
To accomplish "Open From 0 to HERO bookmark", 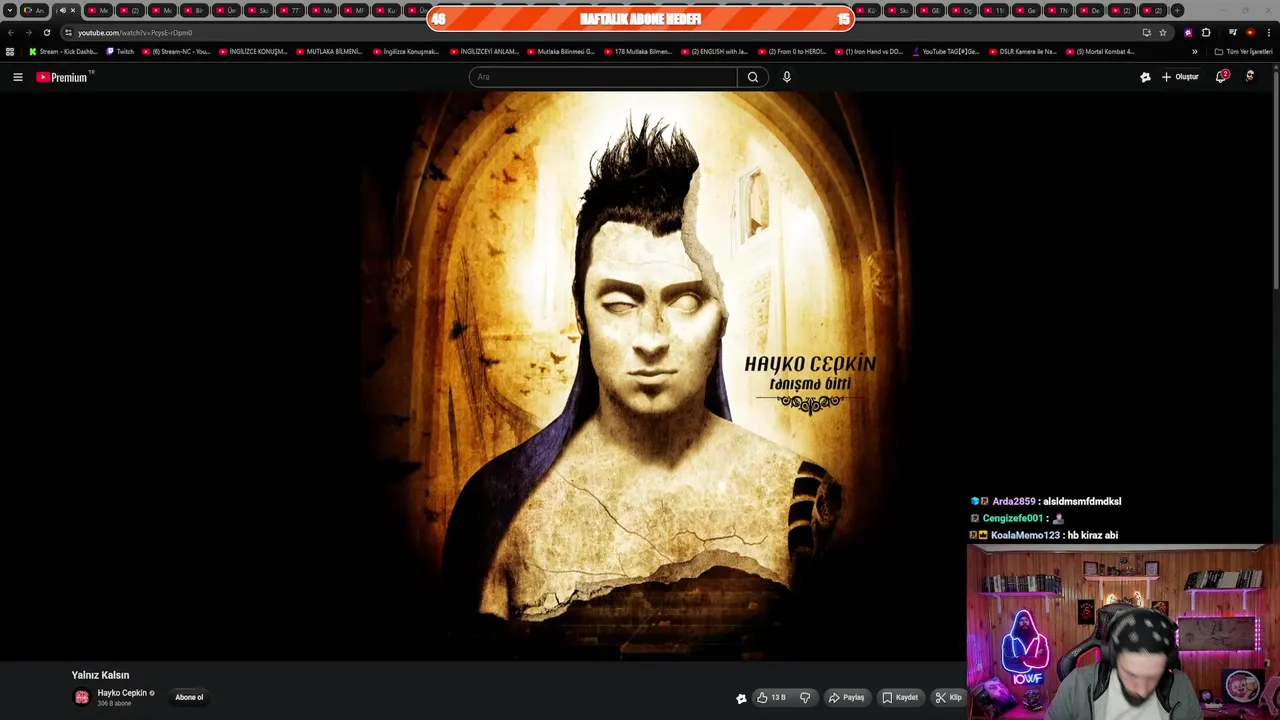I will [792, 52].
